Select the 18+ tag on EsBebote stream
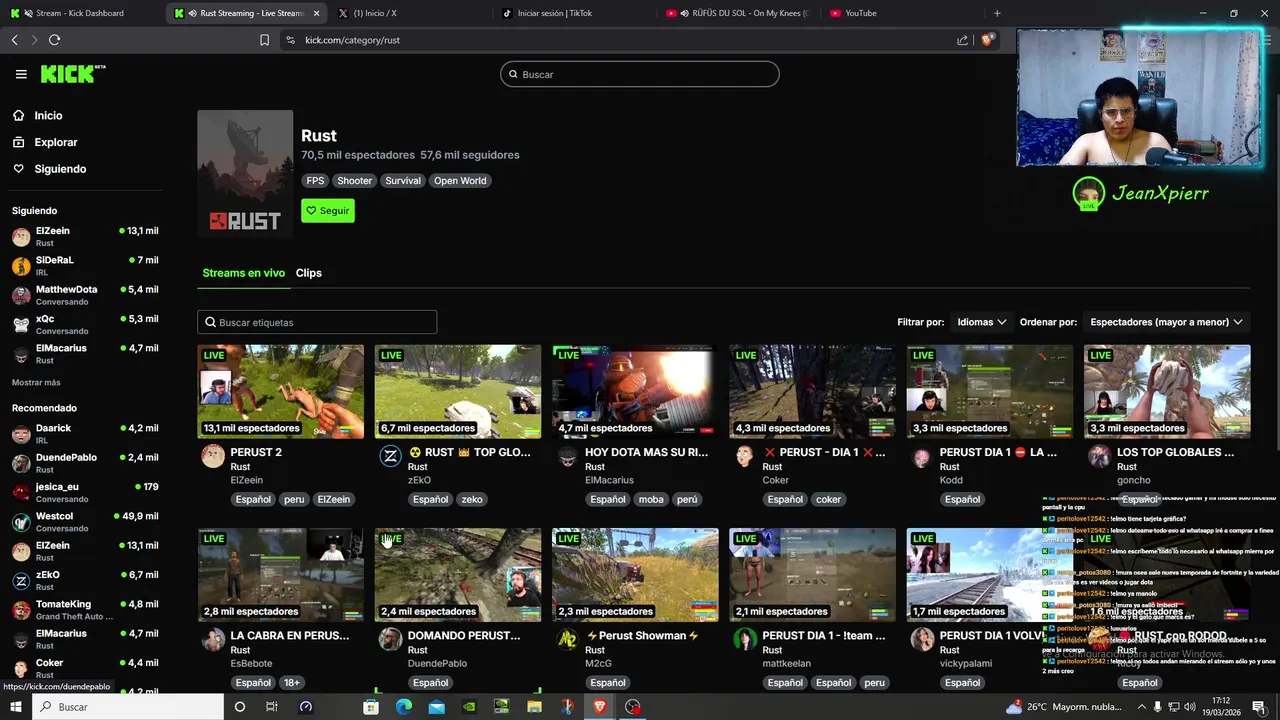The width and height of the screenshot is (1280, 720). tap(291, 683)
